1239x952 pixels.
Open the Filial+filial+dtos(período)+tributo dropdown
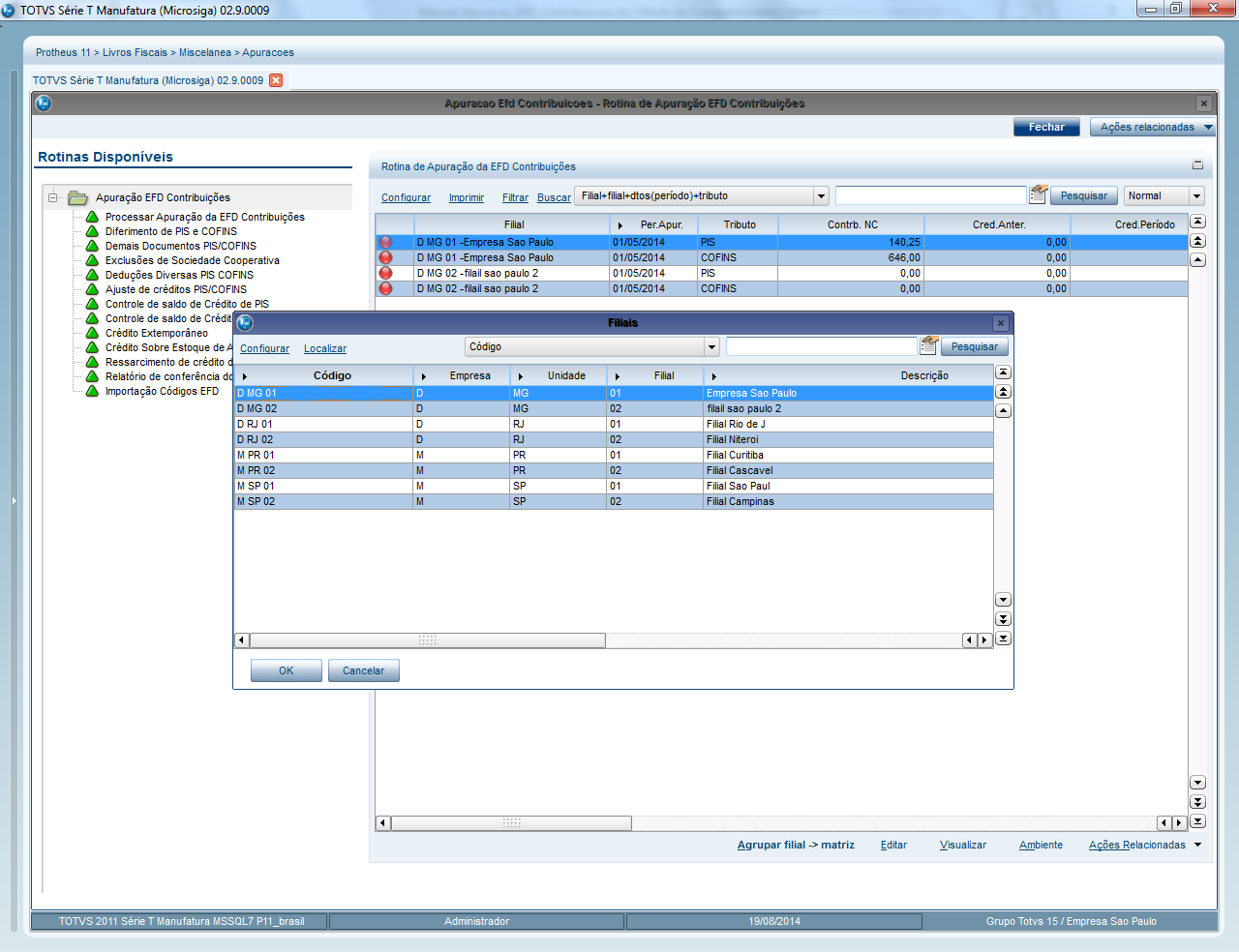821,195
